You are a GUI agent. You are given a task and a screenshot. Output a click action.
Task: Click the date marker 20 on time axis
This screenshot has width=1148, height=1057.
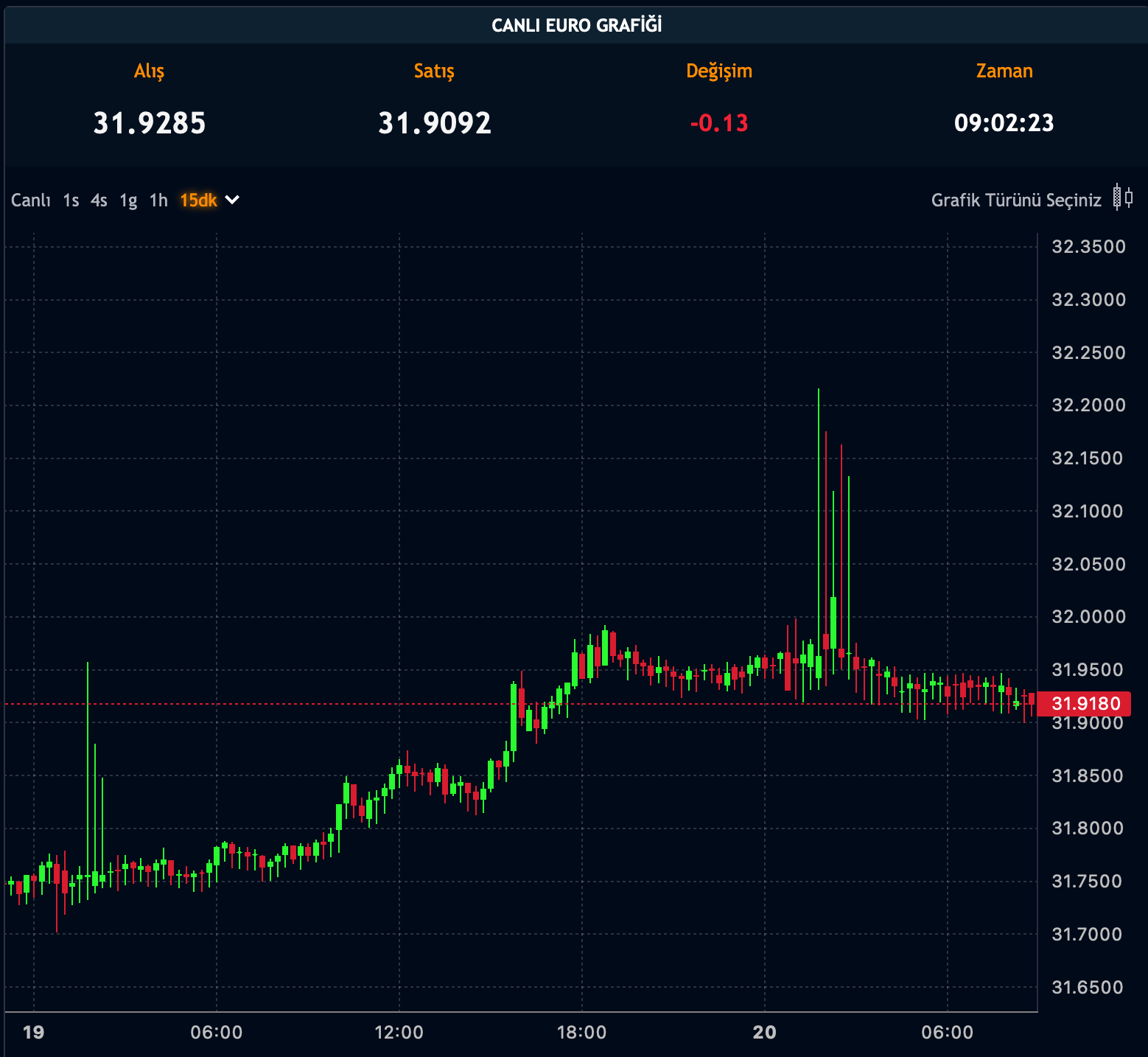tap(765, 1032)
